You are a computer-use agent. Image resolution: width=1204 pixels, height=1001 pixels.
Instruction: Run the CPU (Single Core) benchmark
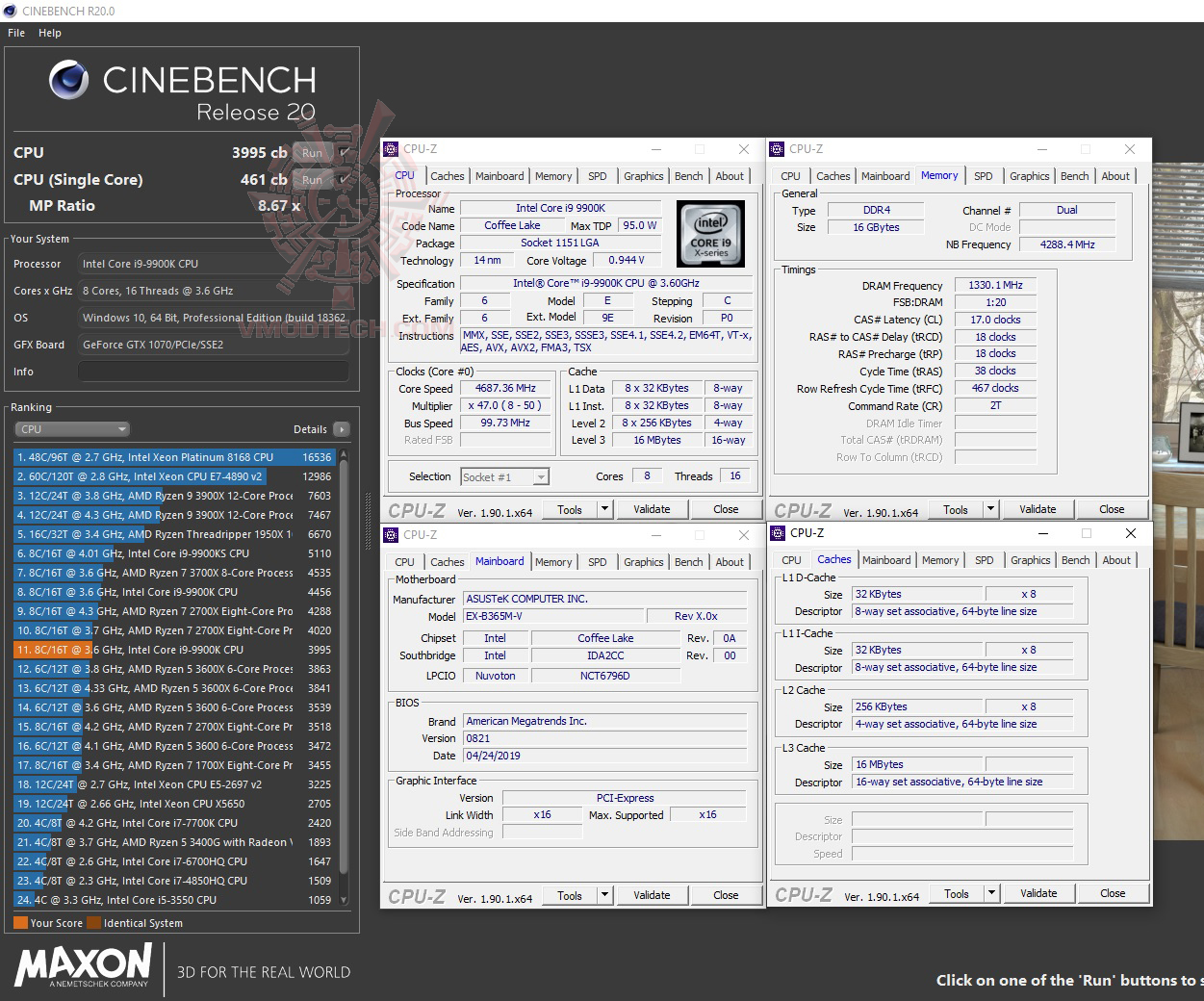[x=312, y=180]
